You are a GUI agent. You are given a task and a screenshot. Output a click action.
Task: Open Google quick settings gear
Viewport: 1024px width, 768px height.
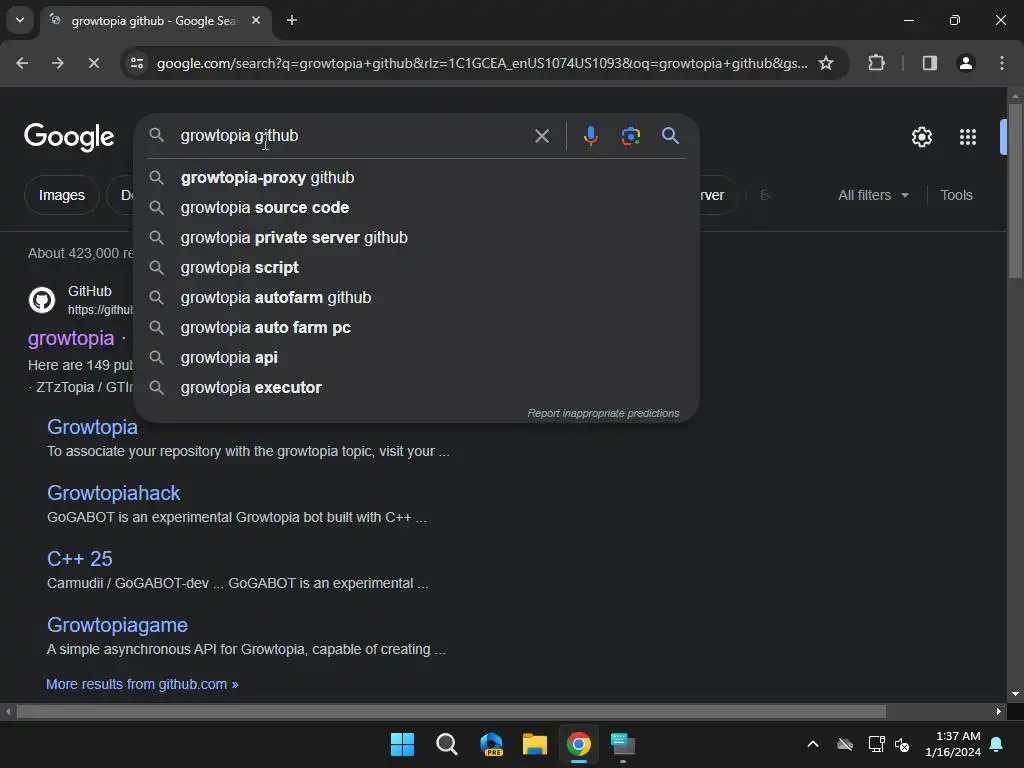click(921, 137)
